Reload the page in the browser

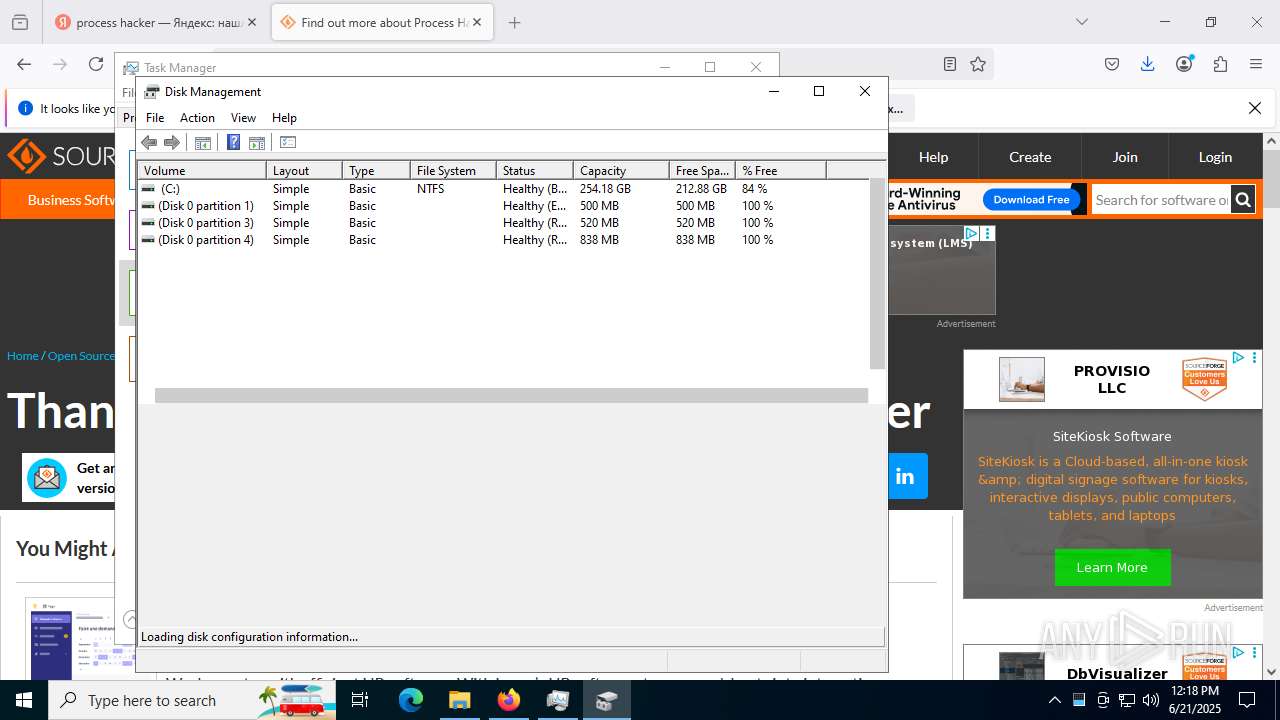tap(96, 64)
